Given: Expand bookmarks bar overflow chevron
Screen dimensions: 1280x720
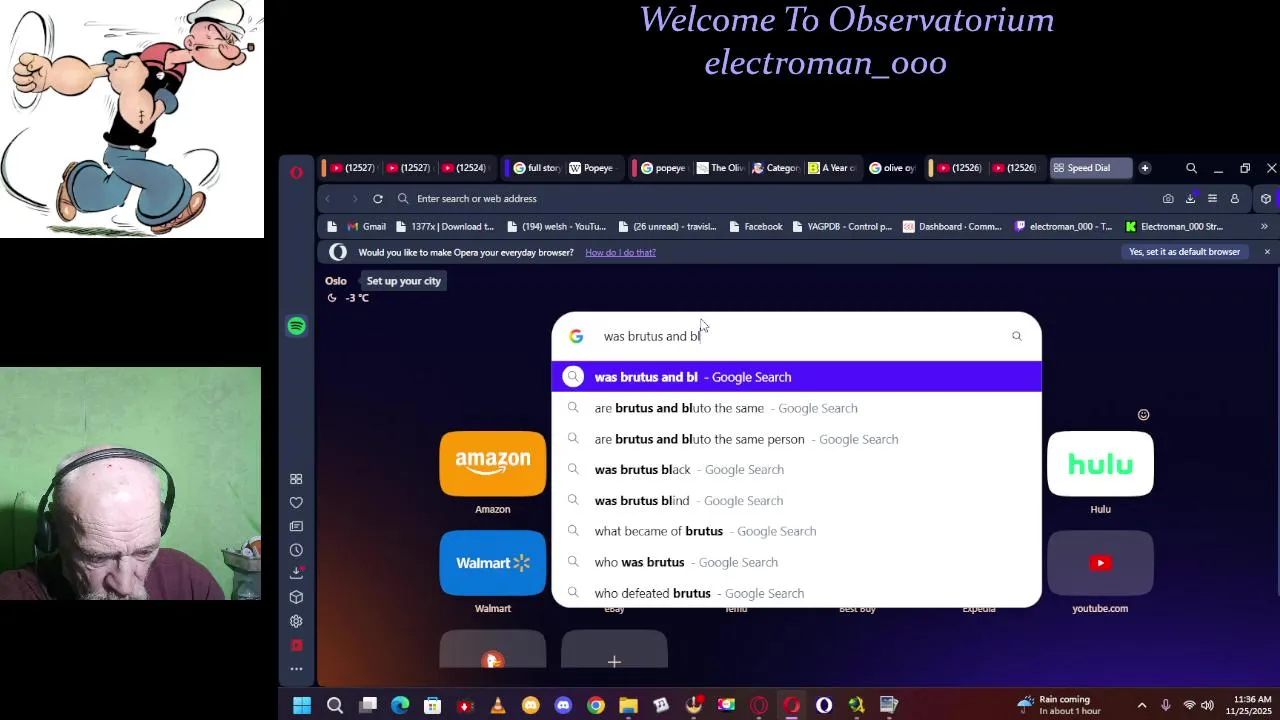Looking at the screenshot, I should tap(1264, 227).
